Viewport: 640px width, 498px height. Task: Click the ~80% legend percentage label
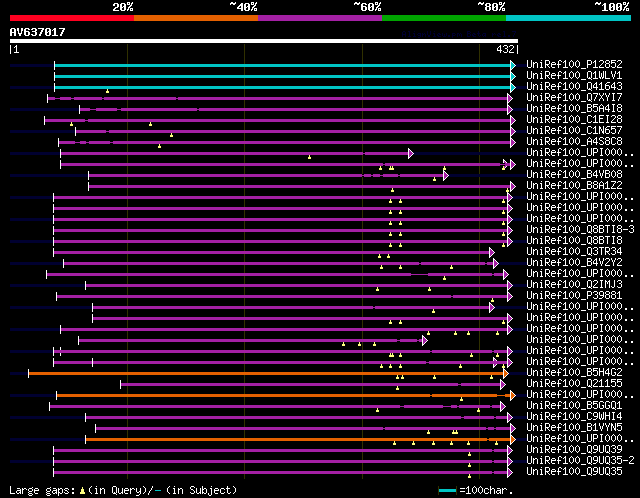[491, 7]
